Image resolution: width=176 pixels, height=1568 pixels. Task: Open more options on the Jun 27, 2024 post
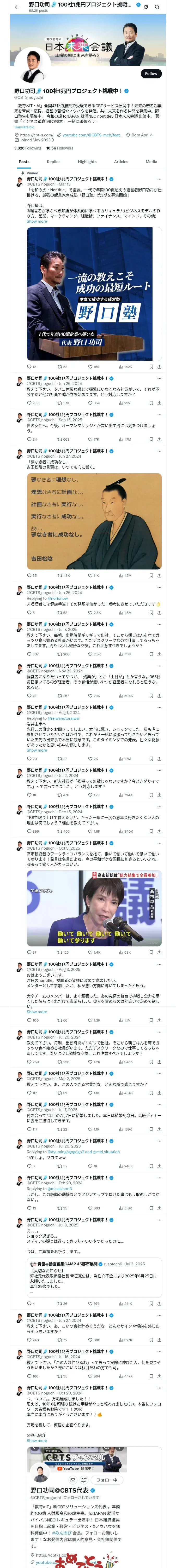click(x=159, y=451)
